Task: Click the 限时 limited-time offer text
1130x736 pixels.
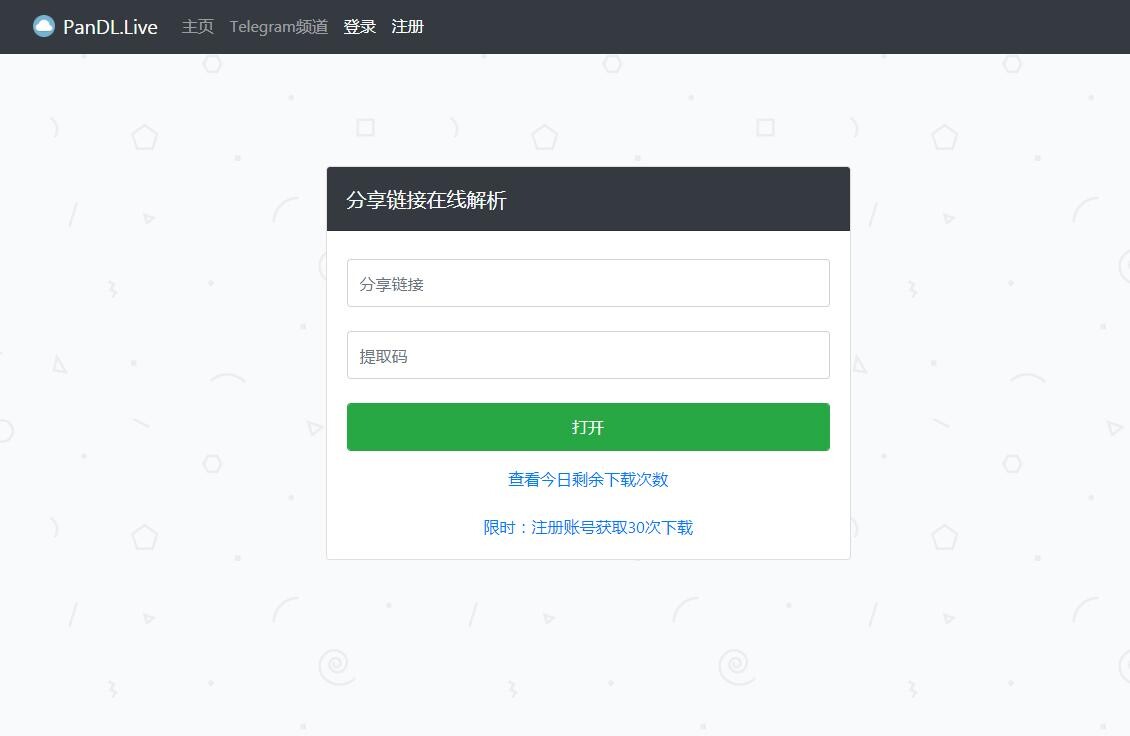Action: [499, 527]
